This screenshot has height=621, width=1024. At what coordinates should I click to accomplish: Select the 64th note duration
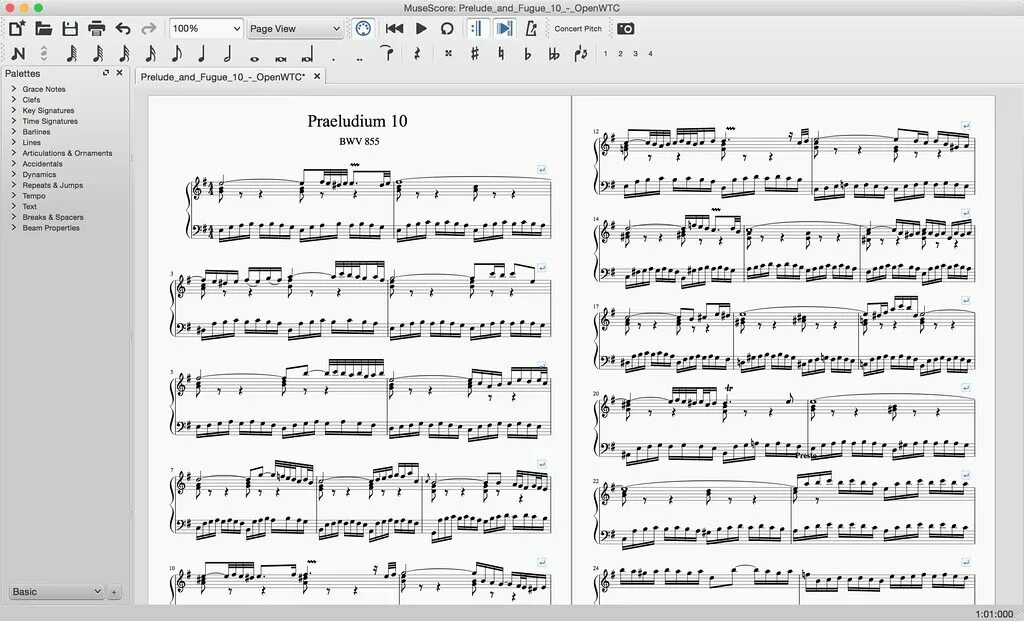click(98, 54)
